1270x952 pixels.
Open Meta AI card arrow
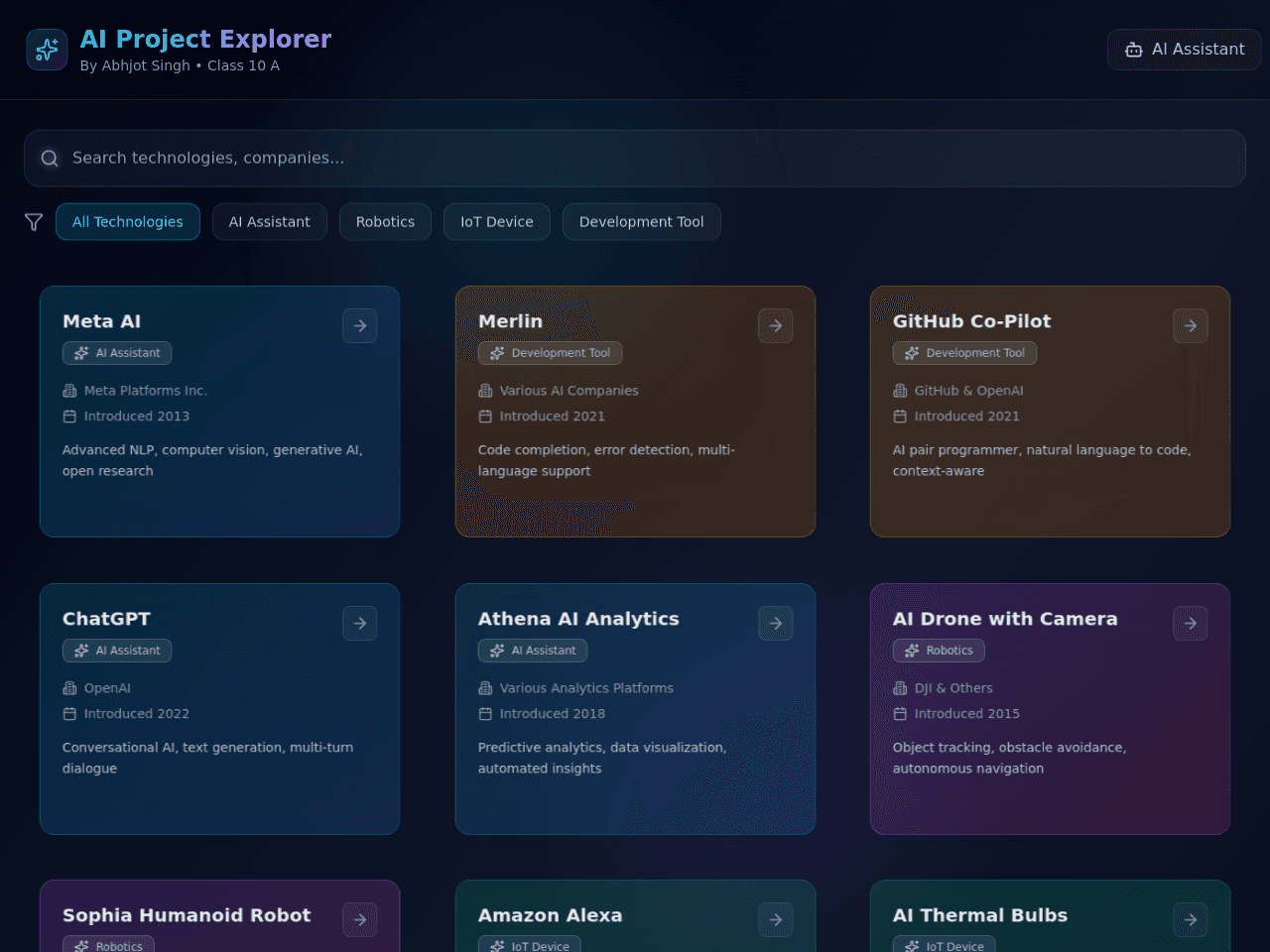360,325
